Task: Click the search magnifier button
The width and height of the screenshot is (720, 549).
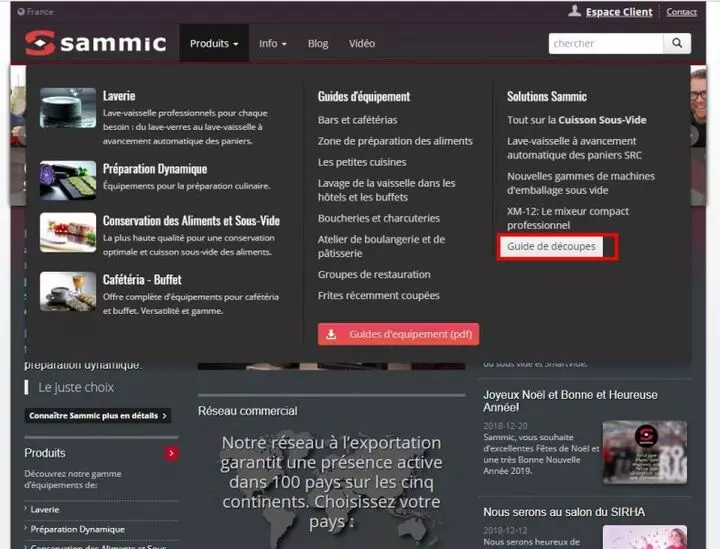Action: pos(677,43)
